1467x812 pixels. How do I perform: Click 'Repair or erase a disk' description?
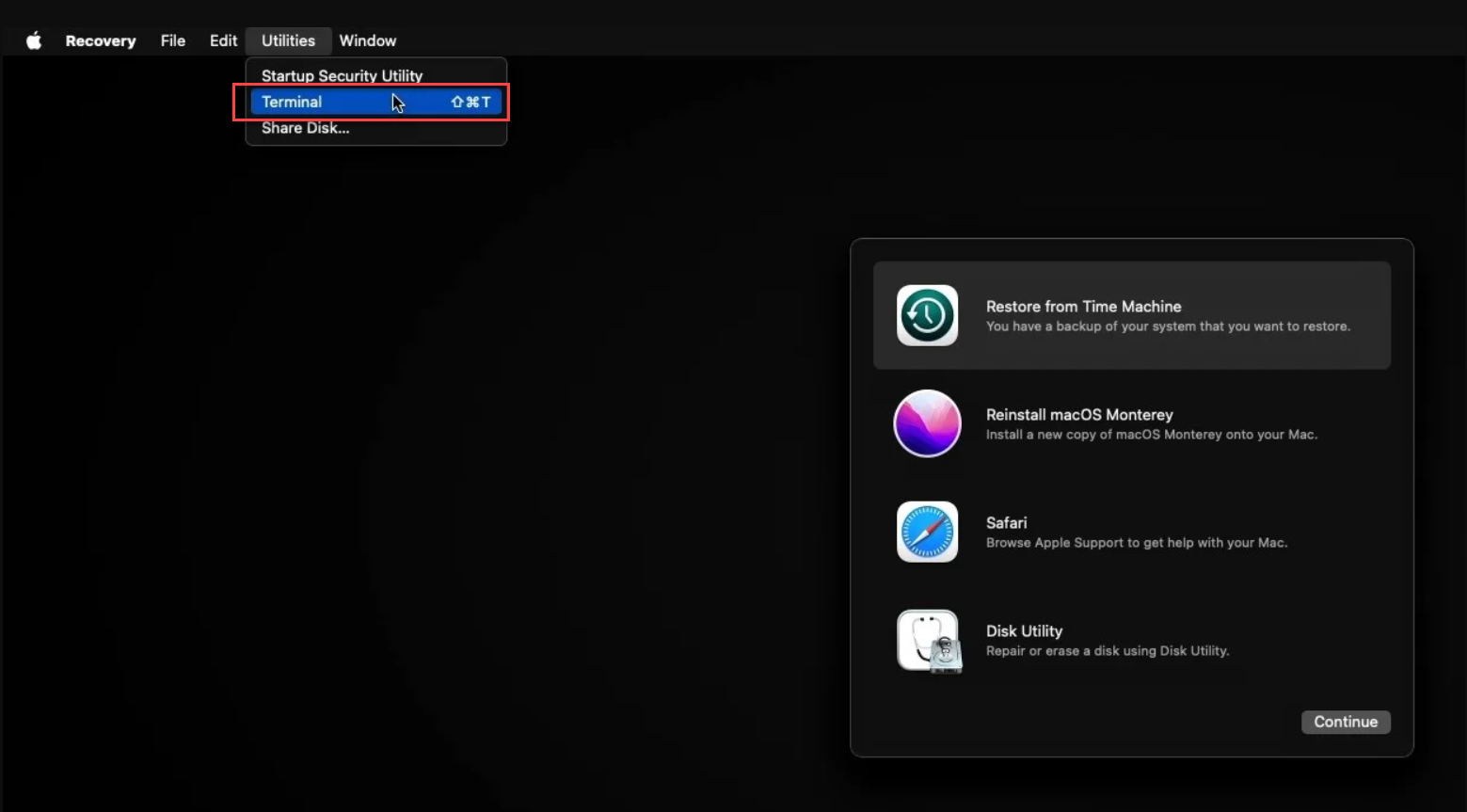click(1108, 650)
